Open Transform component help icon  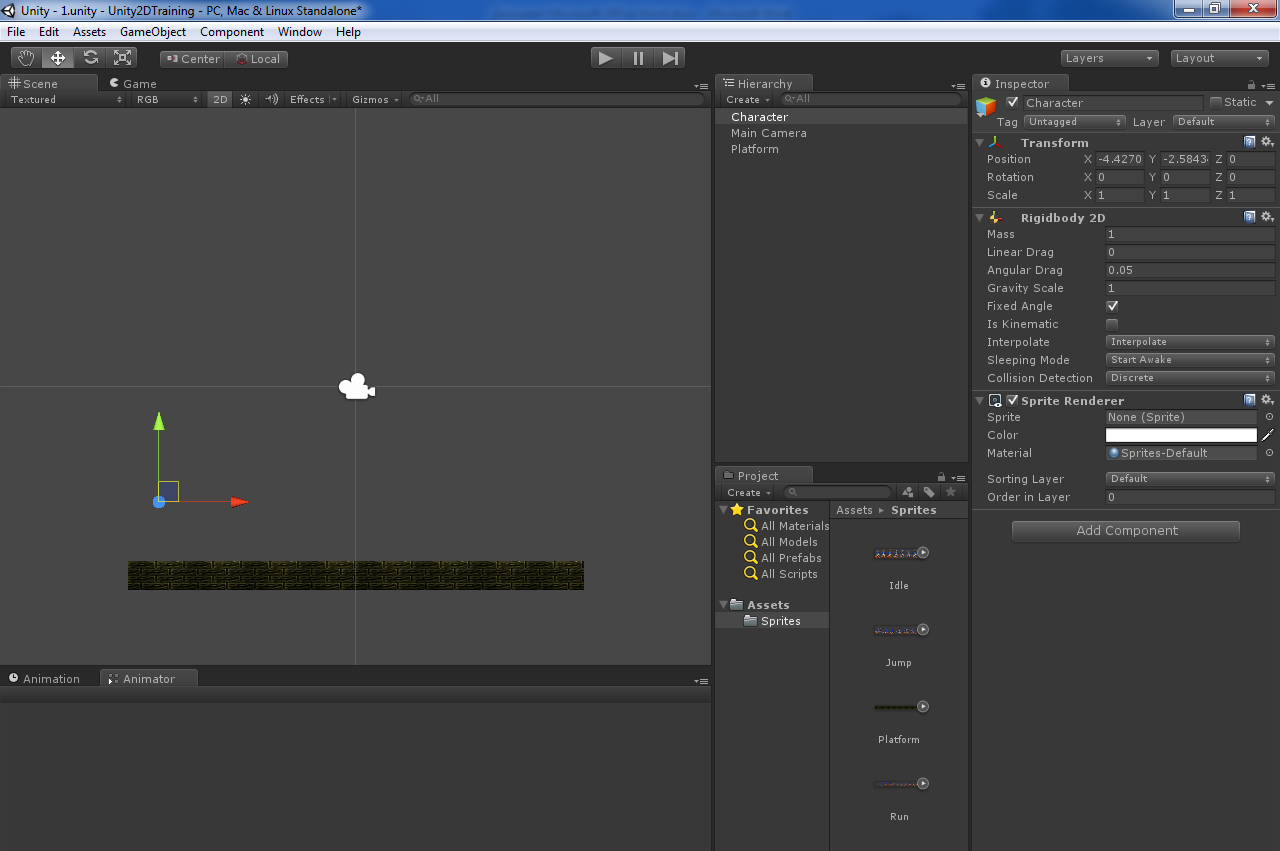coord(1250,142)
